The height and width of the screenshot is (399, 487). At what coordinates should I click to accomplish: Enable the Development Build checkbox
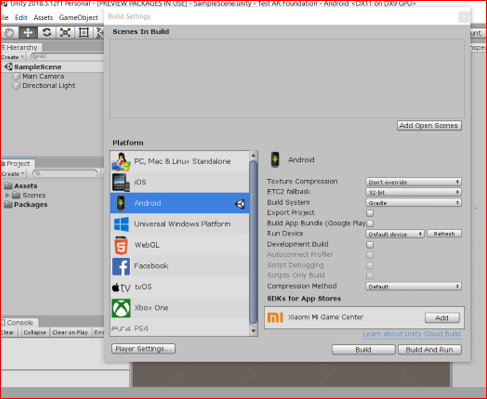[x=370, y=244]
